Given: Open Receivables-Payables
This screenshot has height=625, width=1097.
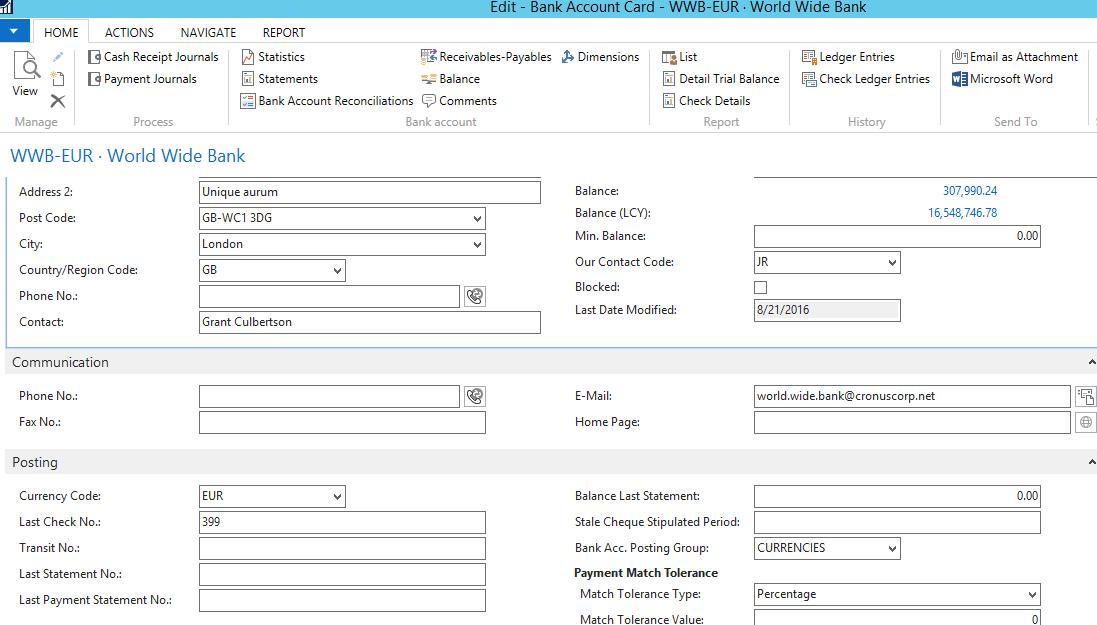Looking at the screenshot, I should [x=486, y=57].
